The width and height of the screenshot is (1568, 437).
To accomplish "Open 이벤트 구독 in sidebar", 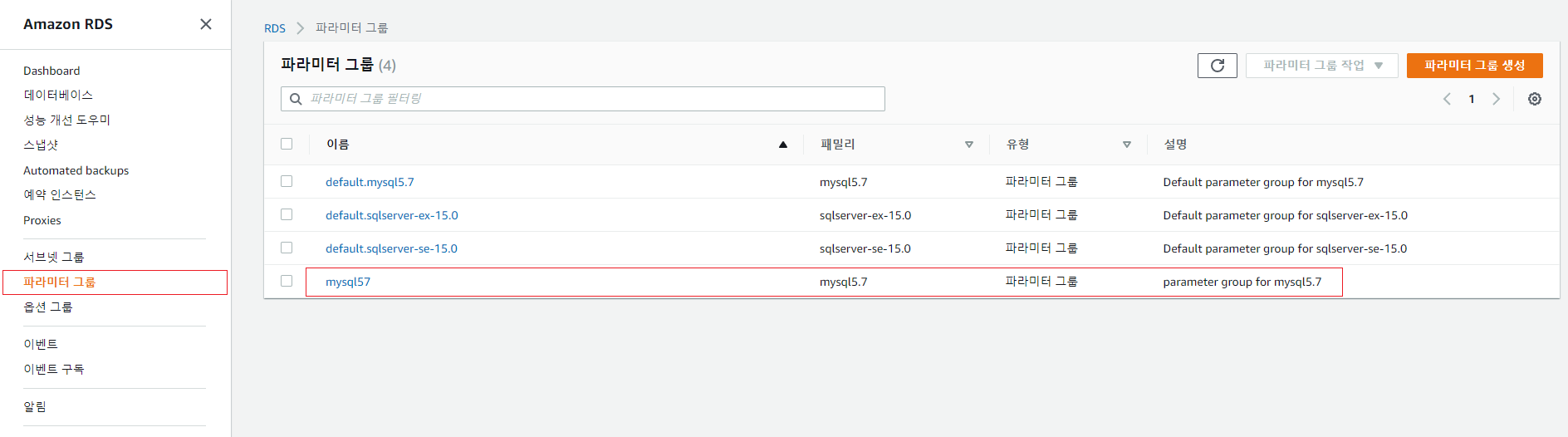I will pyautogui.click(x=54, y=370).
